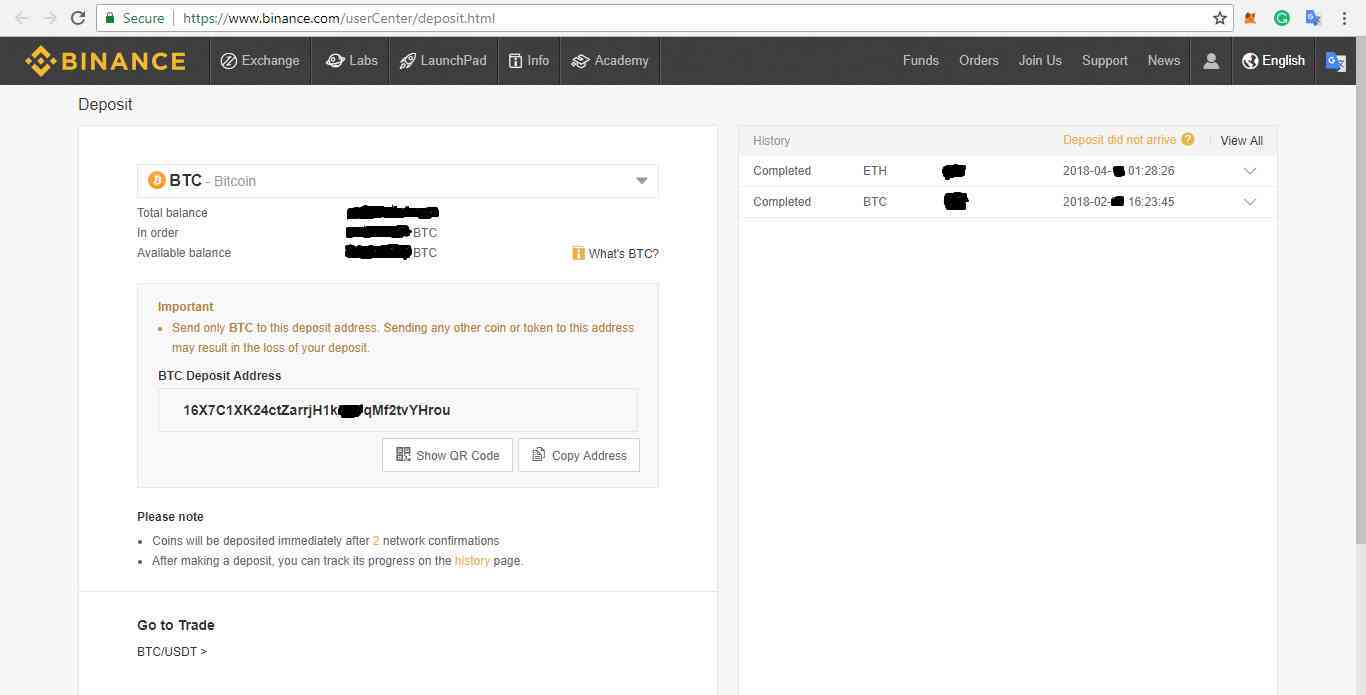This screenshot has width=1366, height=695.
Task: Click the BTC Deposit Address label
Action: (220, 376)
